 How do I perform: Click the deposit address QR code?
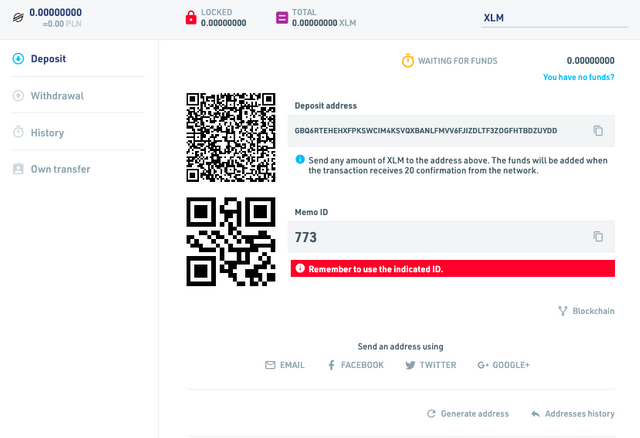[x=231, y=137]
